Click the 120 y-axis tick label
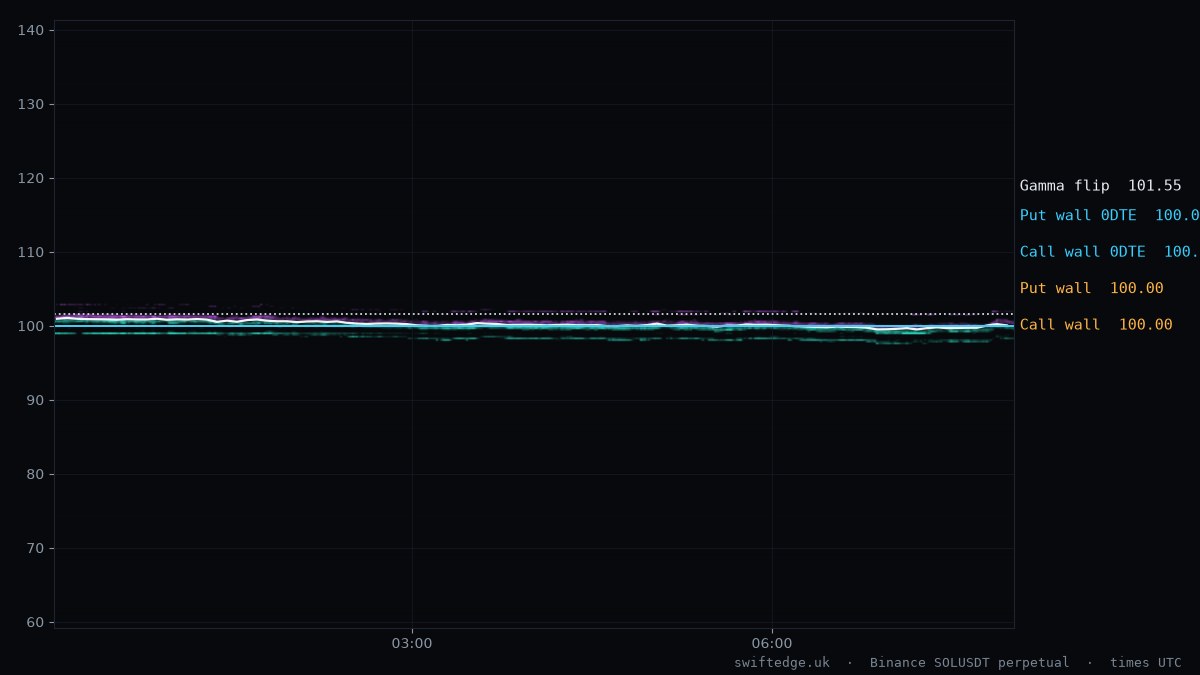Image resolution: width=1200 pixels, height=675 pixels. pos(31,179)
